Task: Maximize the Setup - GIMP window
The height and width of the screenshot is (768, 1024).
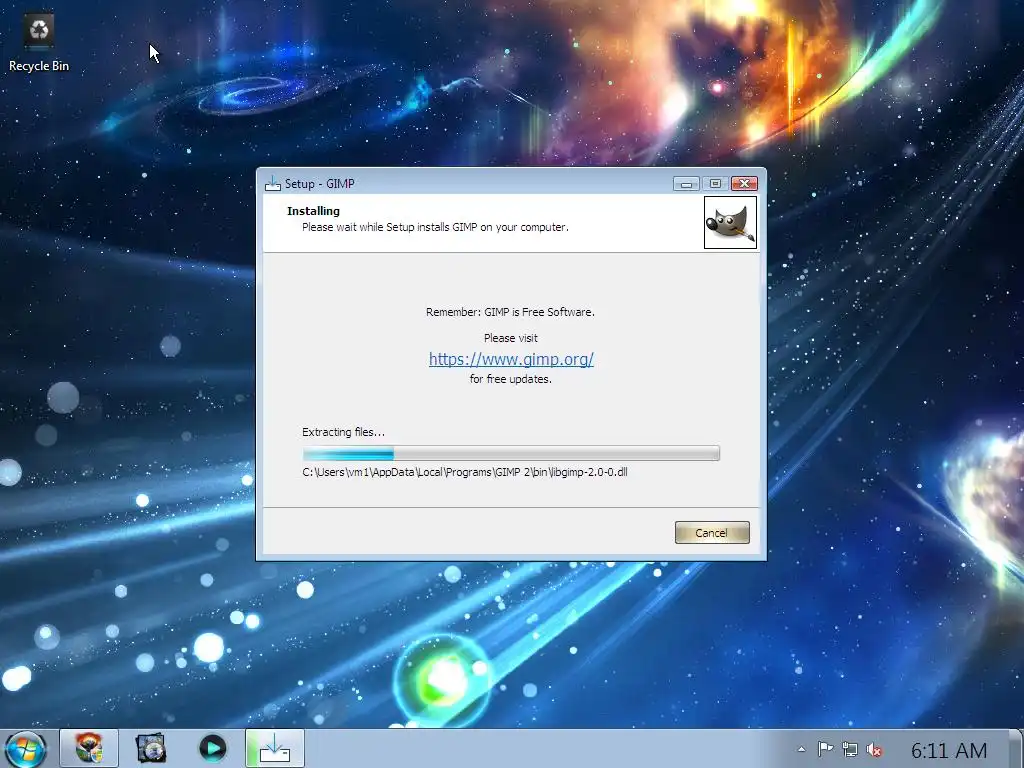Action: (715, 184)
